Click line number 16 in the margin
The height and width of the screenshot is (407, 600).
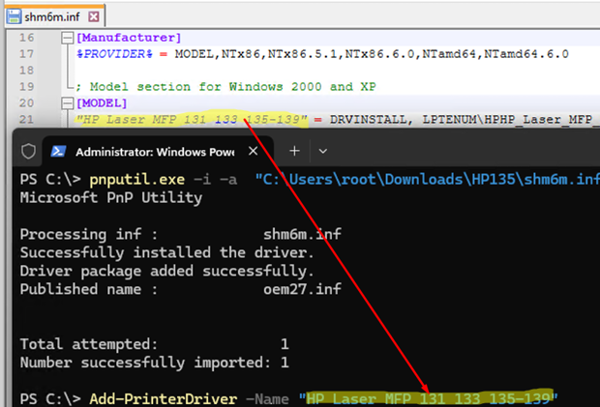(27, 37)
